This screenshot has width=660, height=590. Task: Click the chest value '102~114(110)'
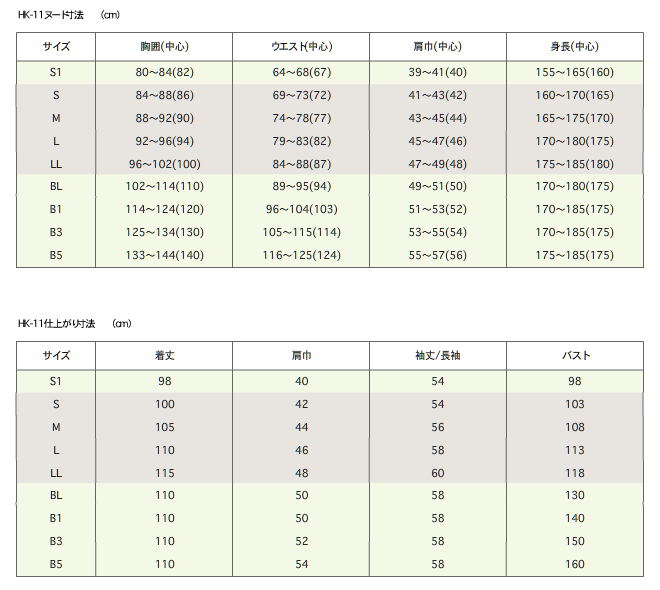point(165,186)
